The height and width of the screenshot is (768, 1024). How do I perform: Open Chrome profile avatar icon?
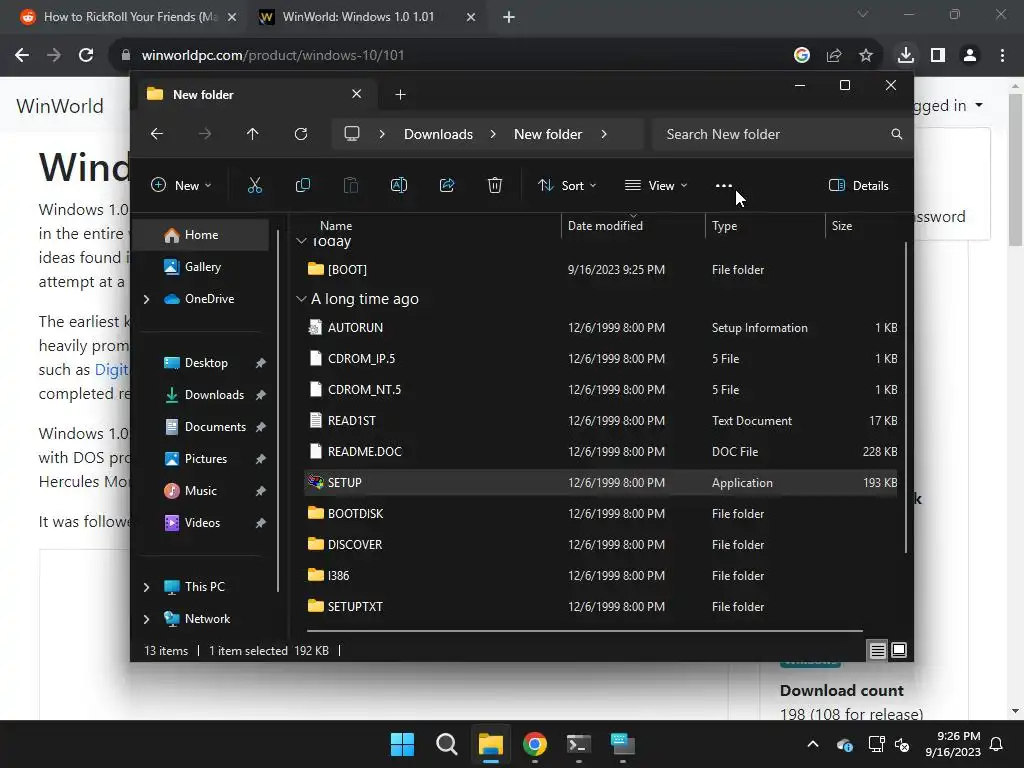tap(970, 56)
